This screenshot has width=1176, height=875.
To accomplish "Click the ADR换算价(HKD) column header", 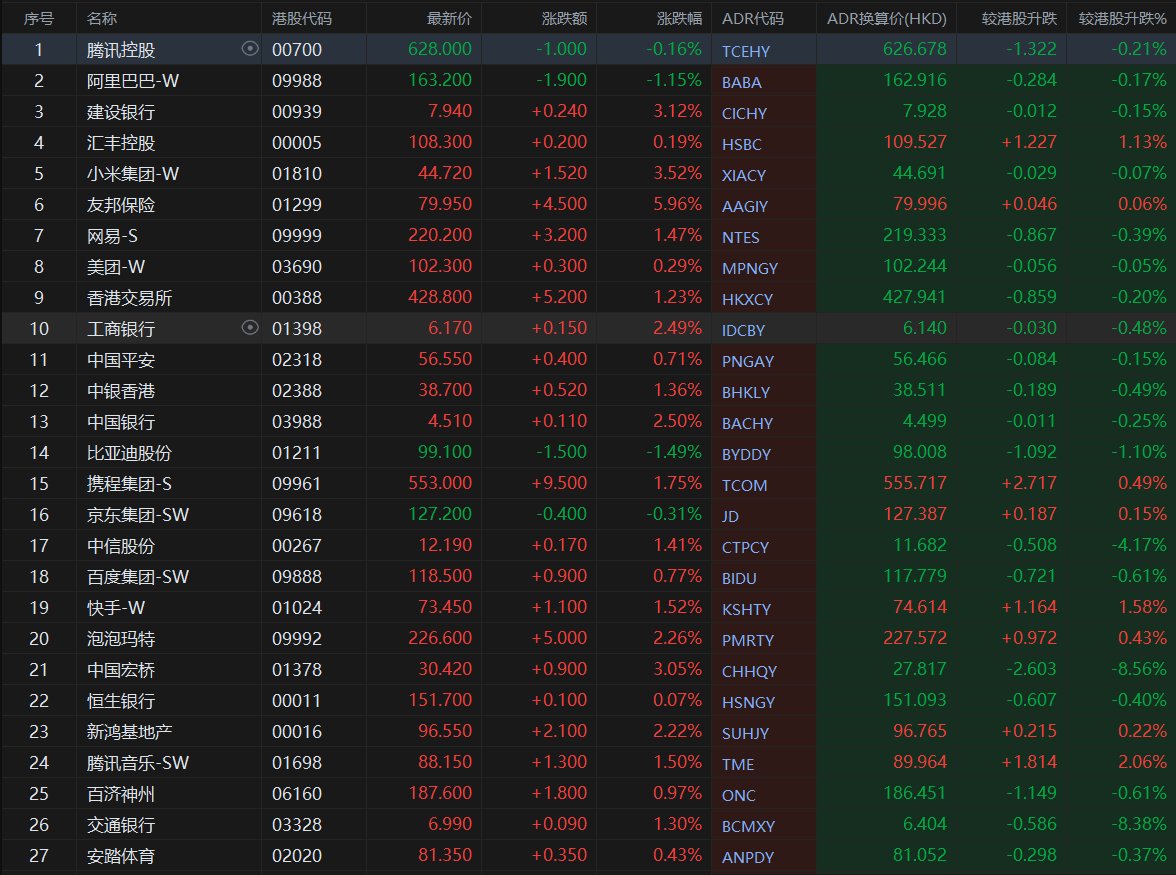I will (x=886, y=19).
